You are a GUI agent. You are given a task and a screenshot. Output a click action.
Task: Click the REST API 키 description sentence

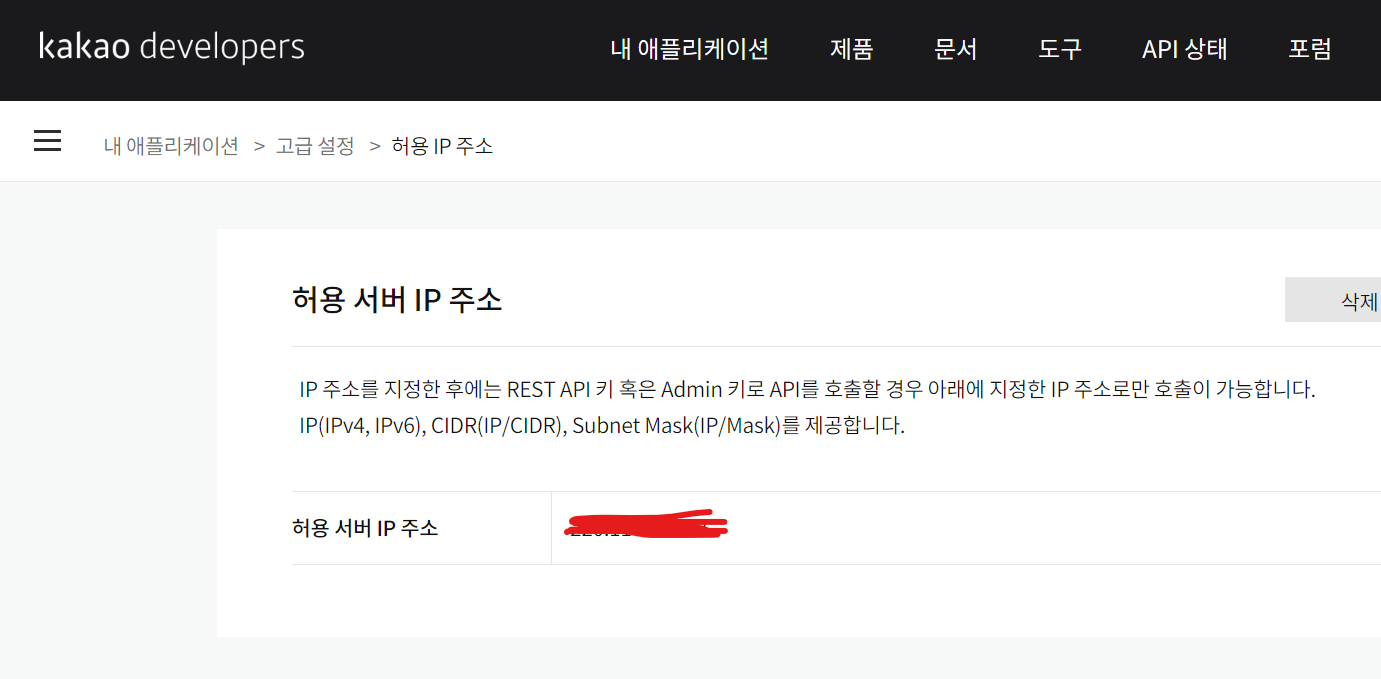(807, 389)
